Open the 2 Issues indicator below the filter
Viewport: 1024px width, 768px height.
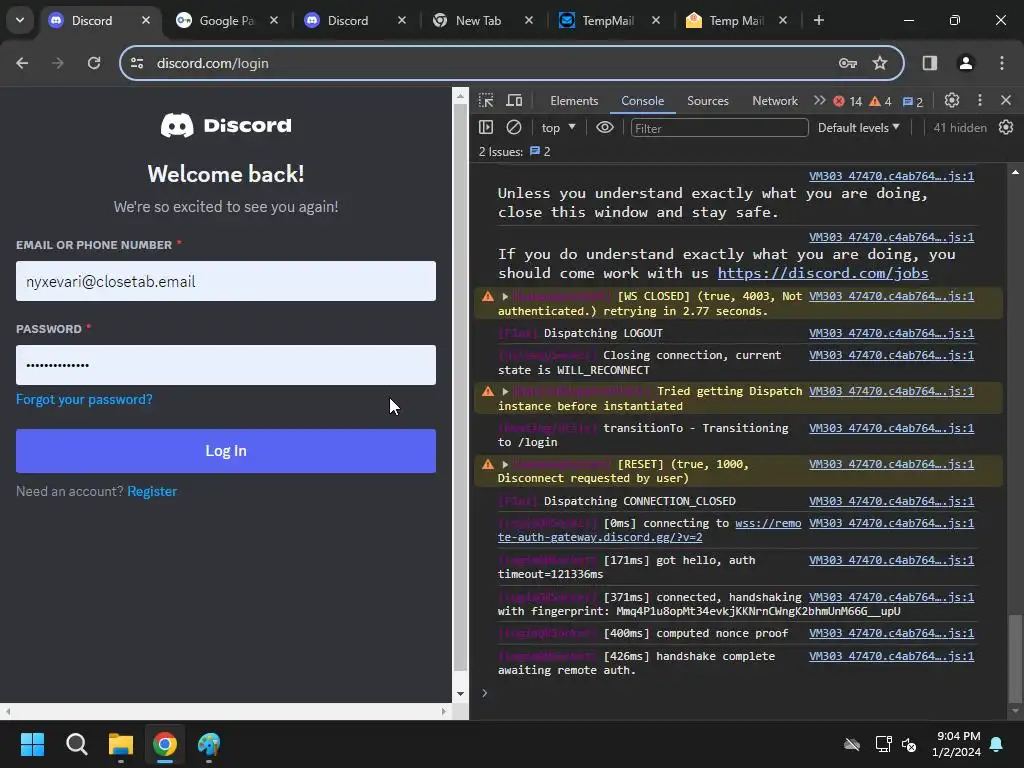[515, 152]
